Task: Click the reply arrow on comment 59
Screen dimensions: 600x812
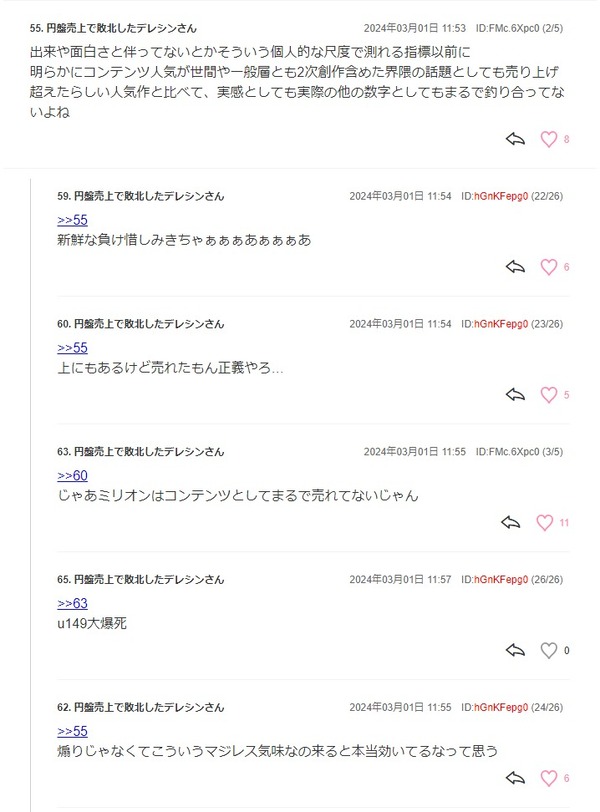Action: tap(515, 267)
